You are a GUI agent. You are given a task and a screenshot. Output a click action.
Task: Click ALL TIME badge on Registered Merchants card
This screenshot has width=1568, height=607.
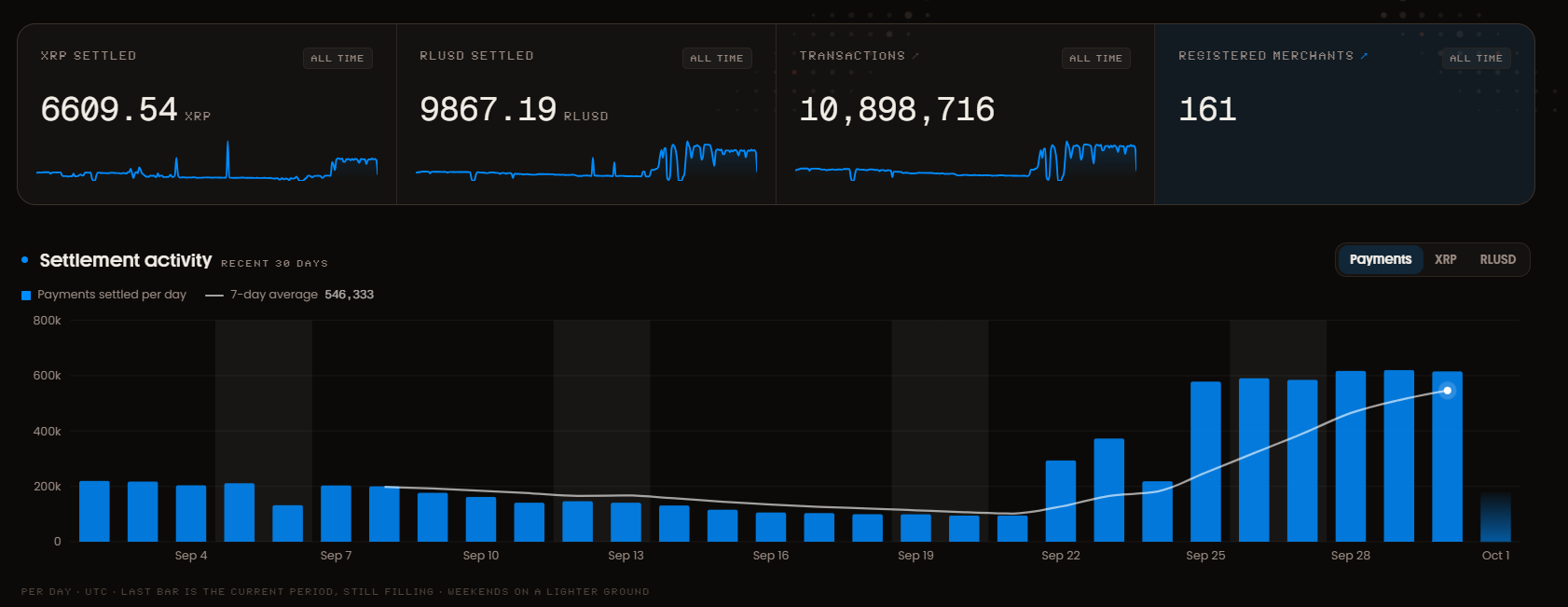(1476, 58)
